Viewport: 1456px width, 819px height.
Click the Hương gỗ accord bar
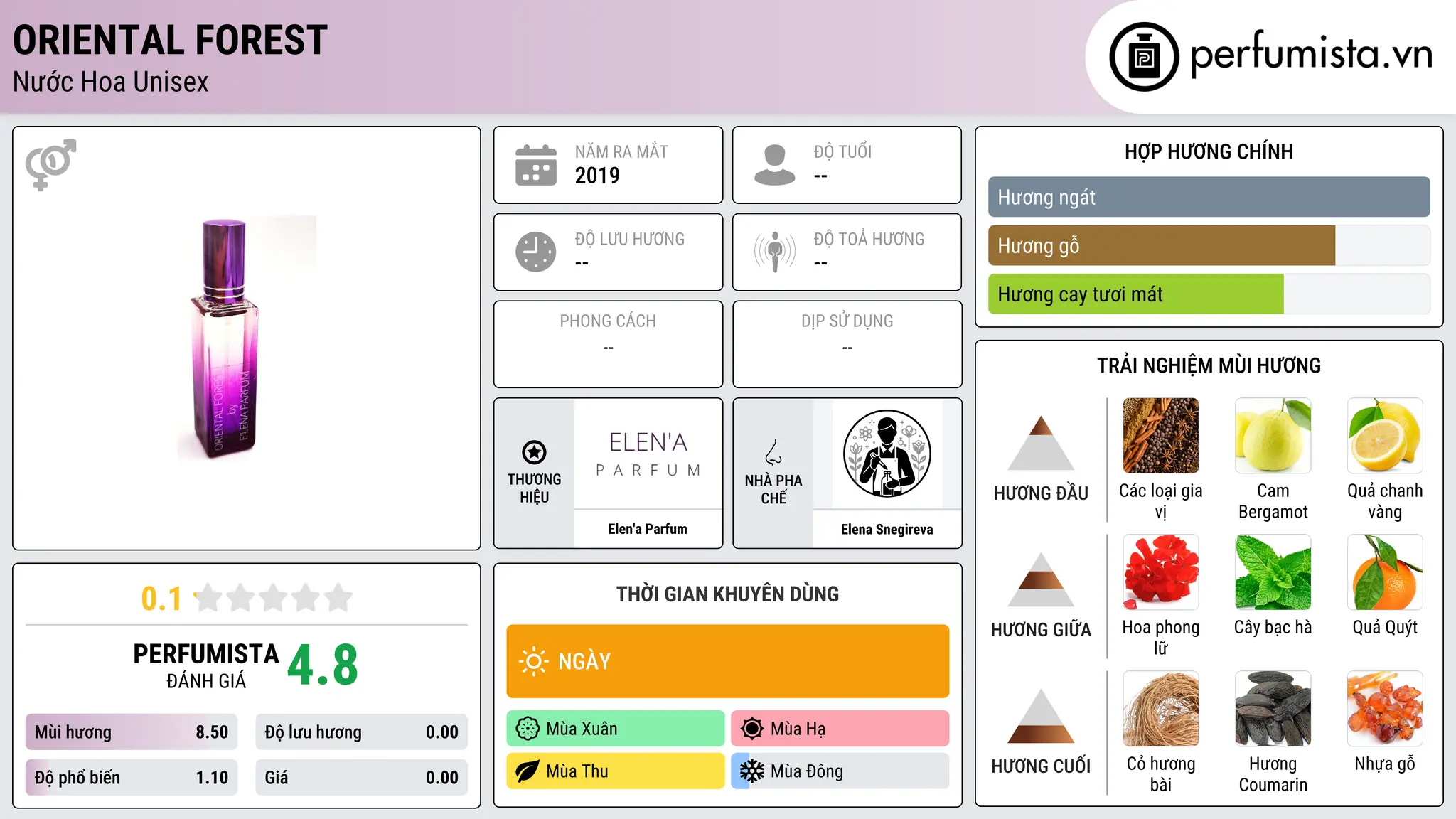[1209, 245]
